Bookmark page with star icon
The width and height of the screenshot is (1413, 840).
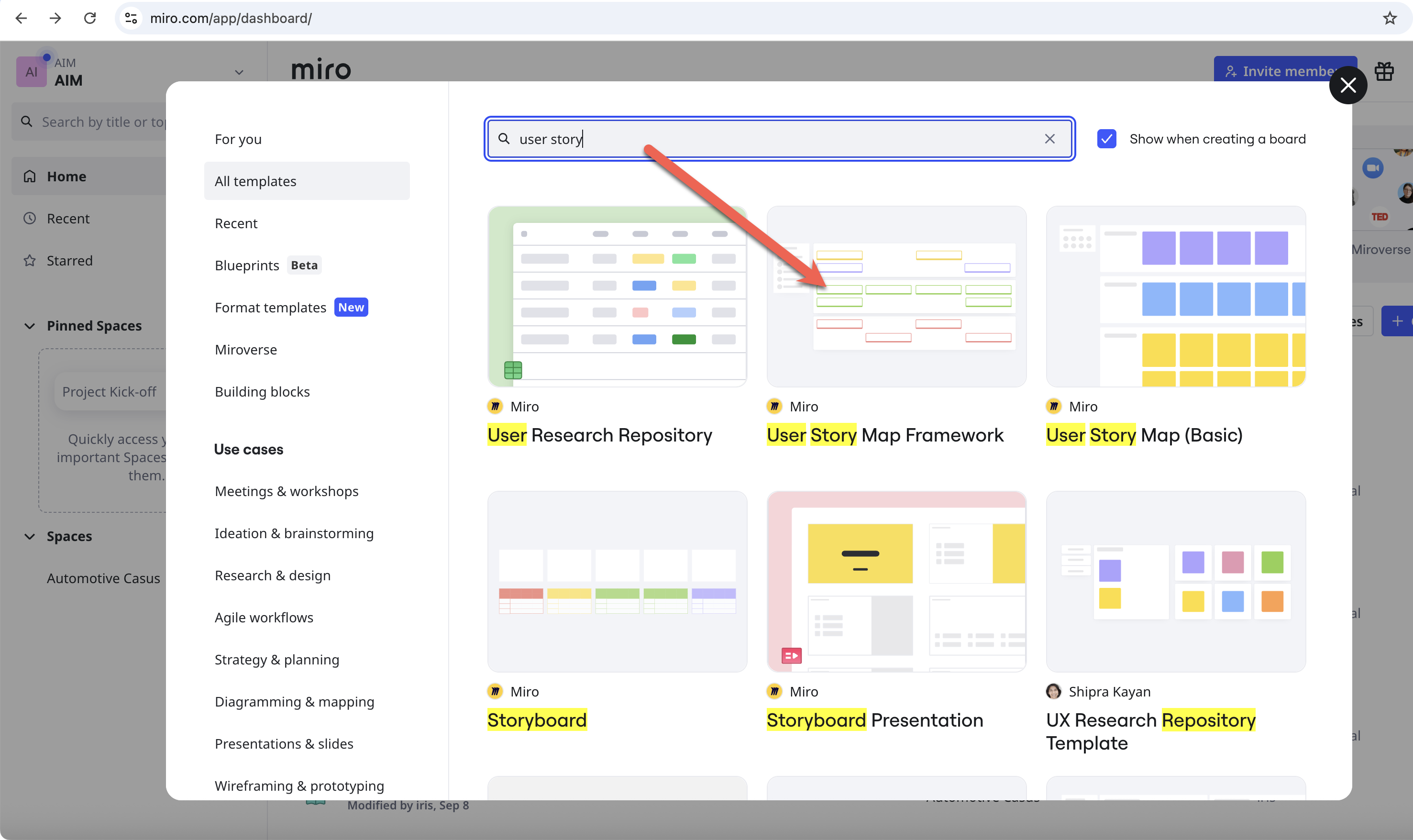[x=1389, y=18]
